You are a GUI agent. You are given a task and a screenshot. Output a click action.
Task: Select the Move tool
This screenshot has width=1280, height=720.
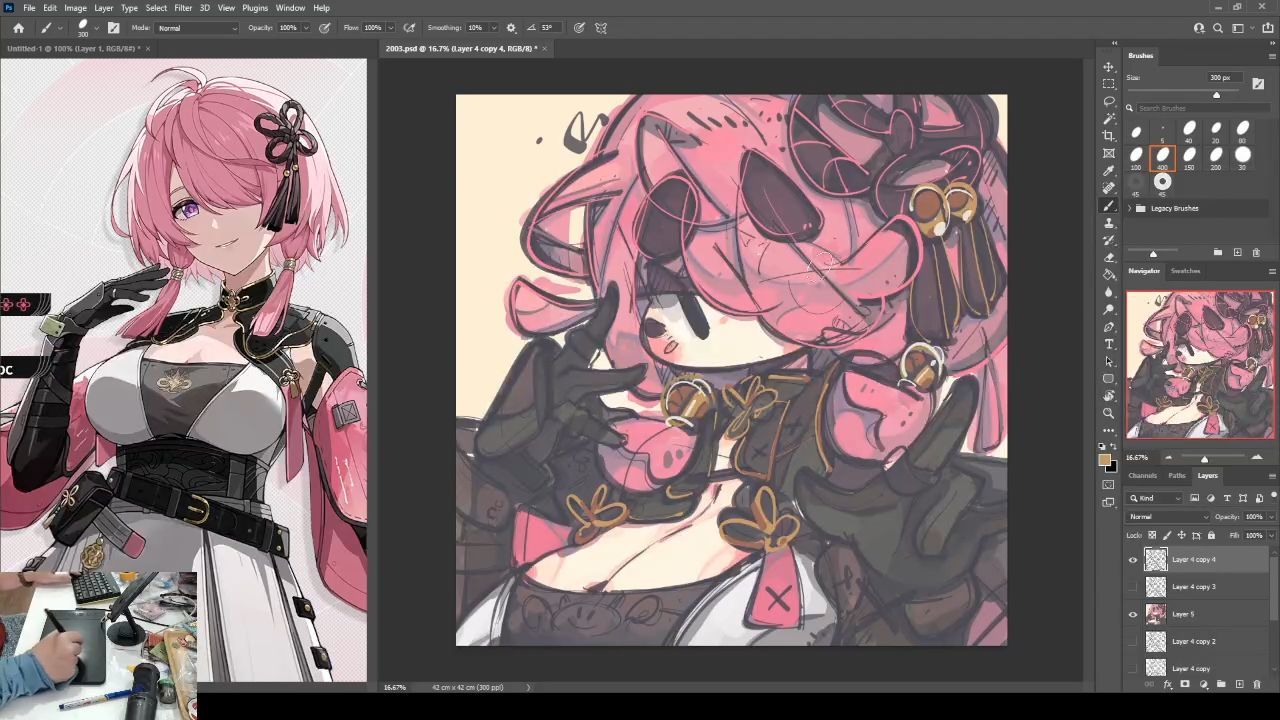[x=1109, y=67]
